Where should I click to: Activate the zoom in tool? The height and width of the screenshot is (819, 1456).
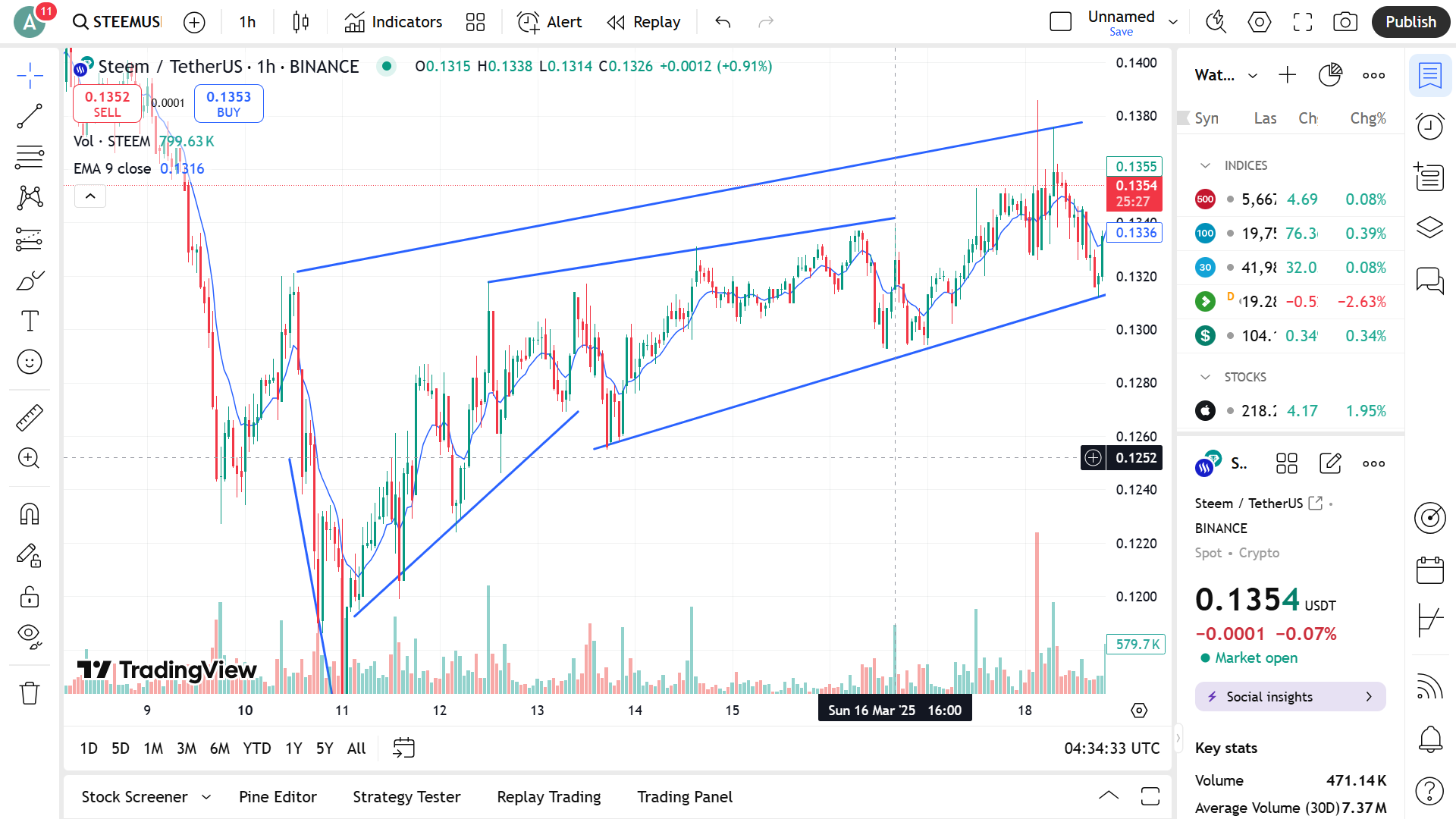[30, 458]
